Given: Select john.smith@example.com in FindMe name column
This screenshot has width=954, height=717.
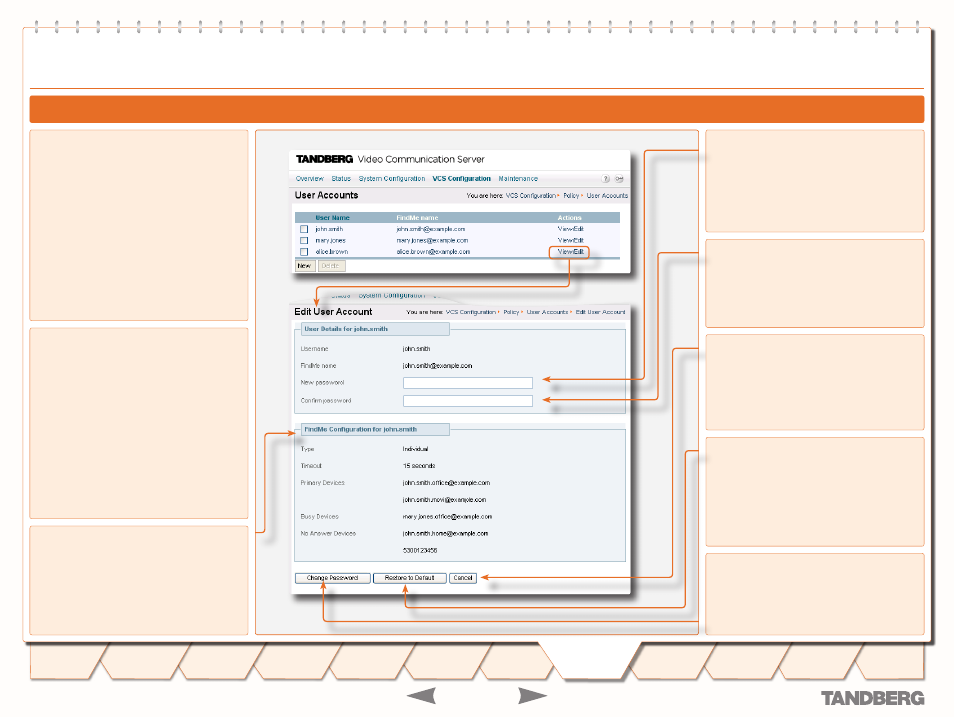Looking at the screenshot, I should tap(431, 229).
